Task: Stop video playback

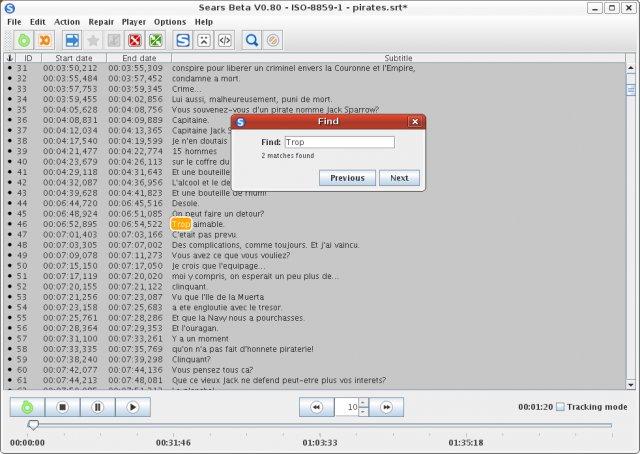Action: pos(62,407)
